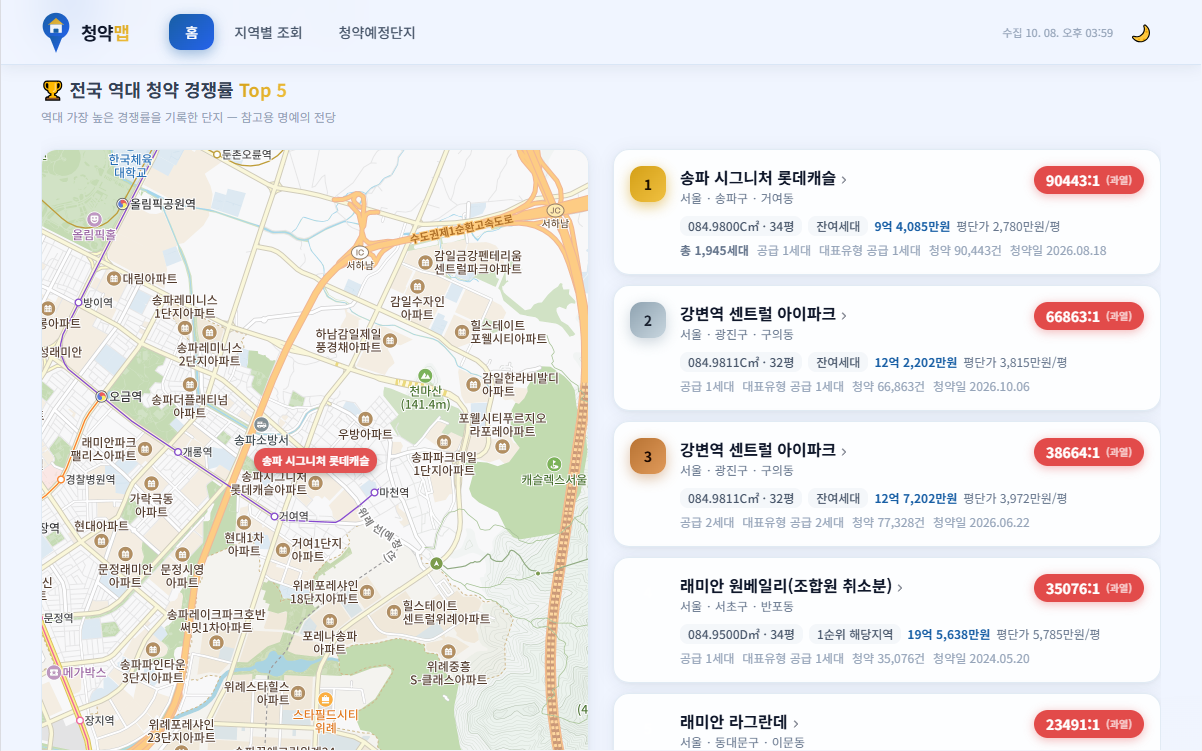Click the 수집 10. 08. 오후 03:59 timestamp
This screenshot has width=1202, height=751.
[x=1058, y=33]
